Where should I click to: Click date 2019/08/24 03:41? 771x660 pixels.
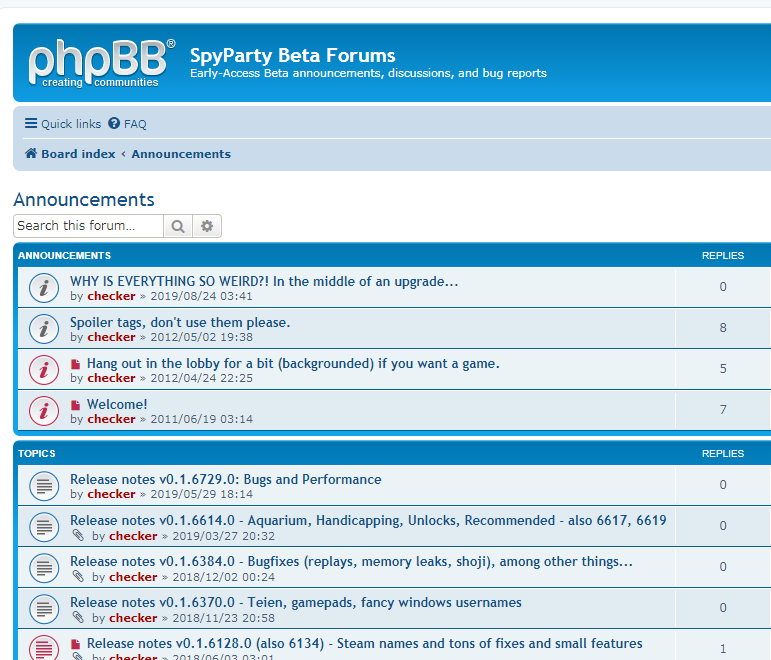(x=202, y=296)
